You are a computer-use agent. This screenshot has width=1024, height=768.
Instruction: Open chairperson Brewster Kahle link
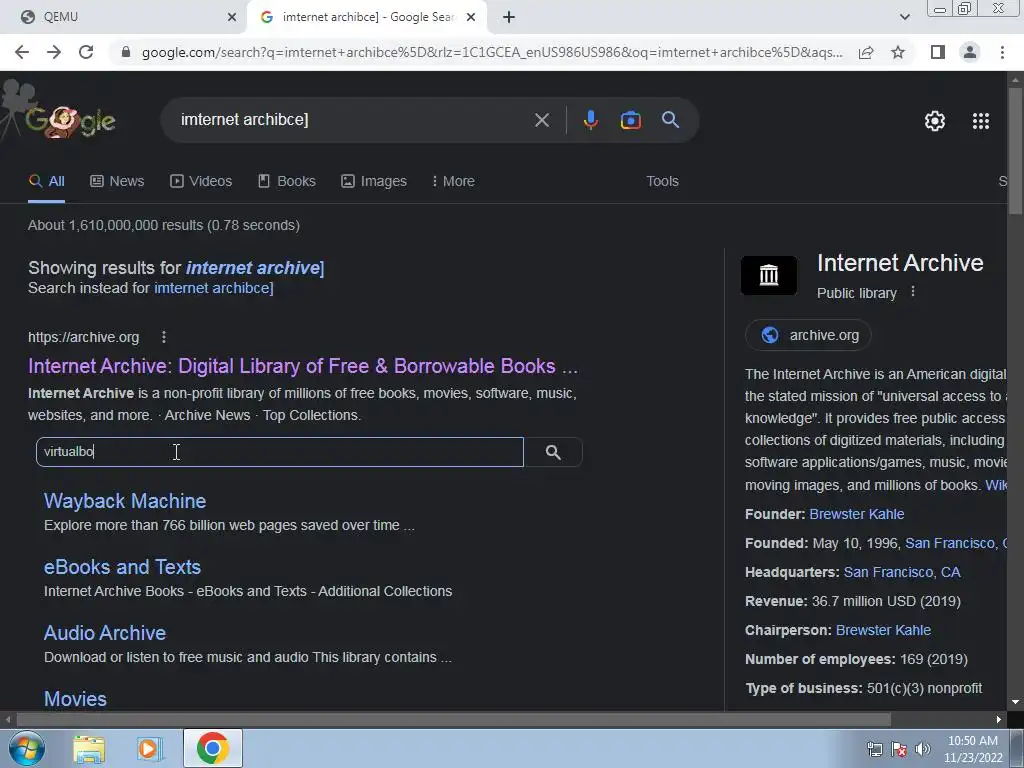[x=883, y=630]
